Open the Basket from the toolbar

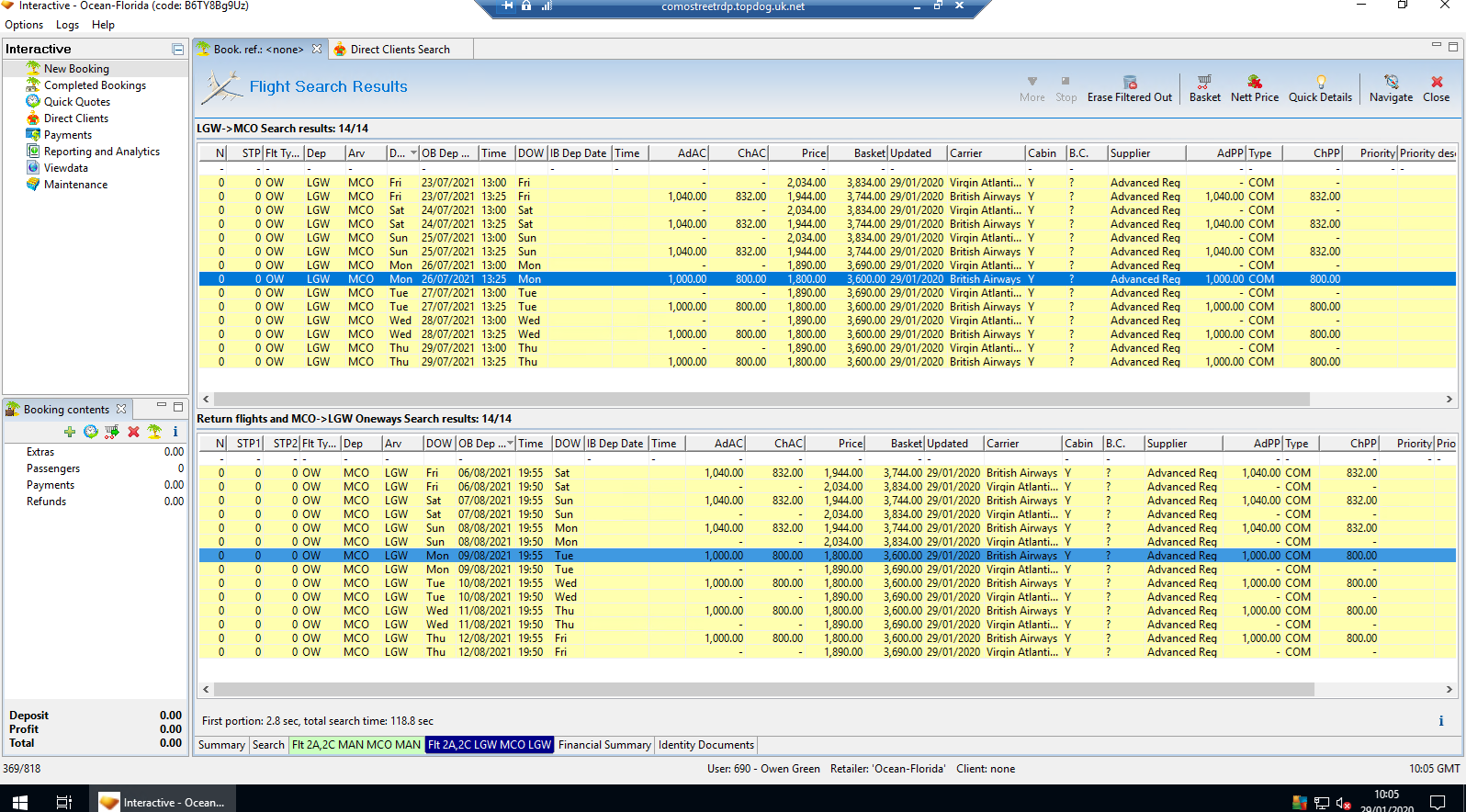[1204, 88]
